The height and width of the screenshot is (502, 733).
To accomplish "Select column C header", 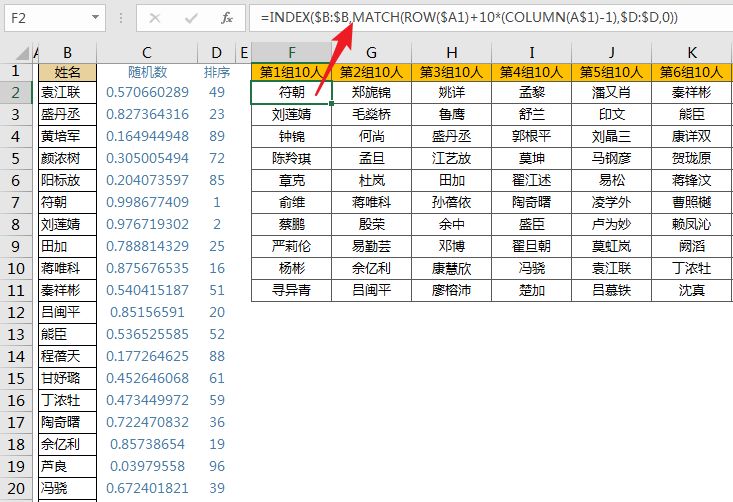I will [x=147, y=52].
